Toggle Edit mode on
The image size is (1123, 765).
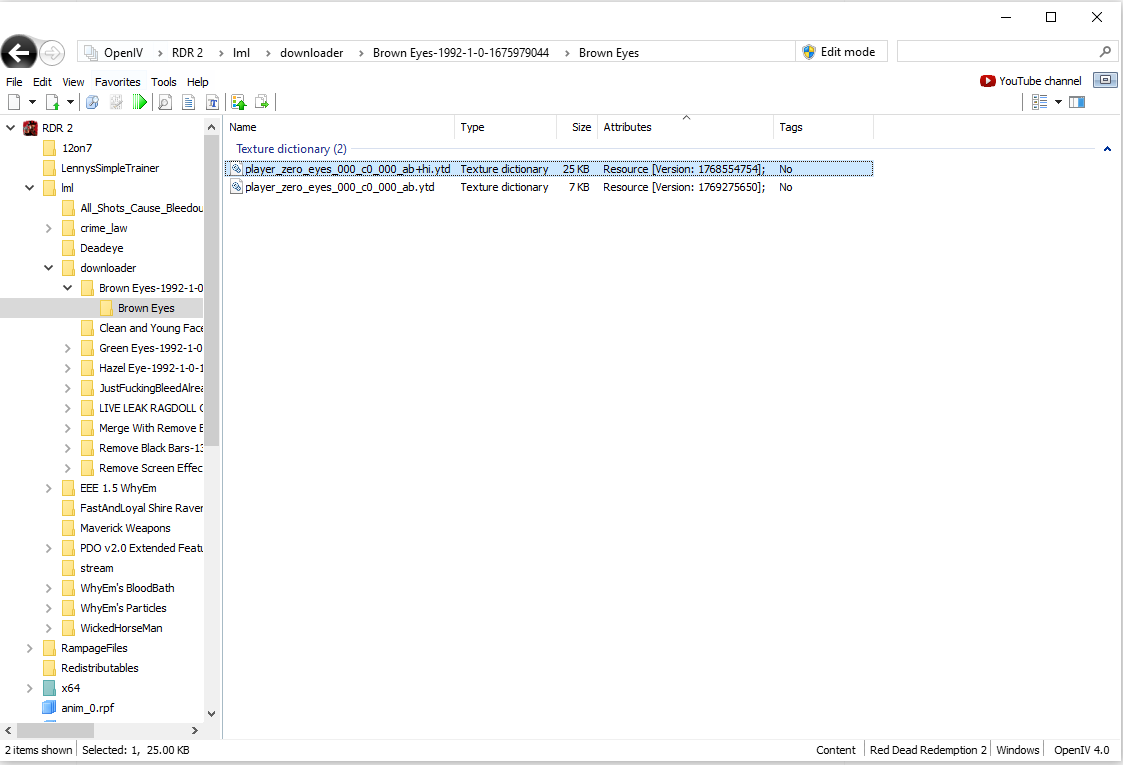[838, 52]
